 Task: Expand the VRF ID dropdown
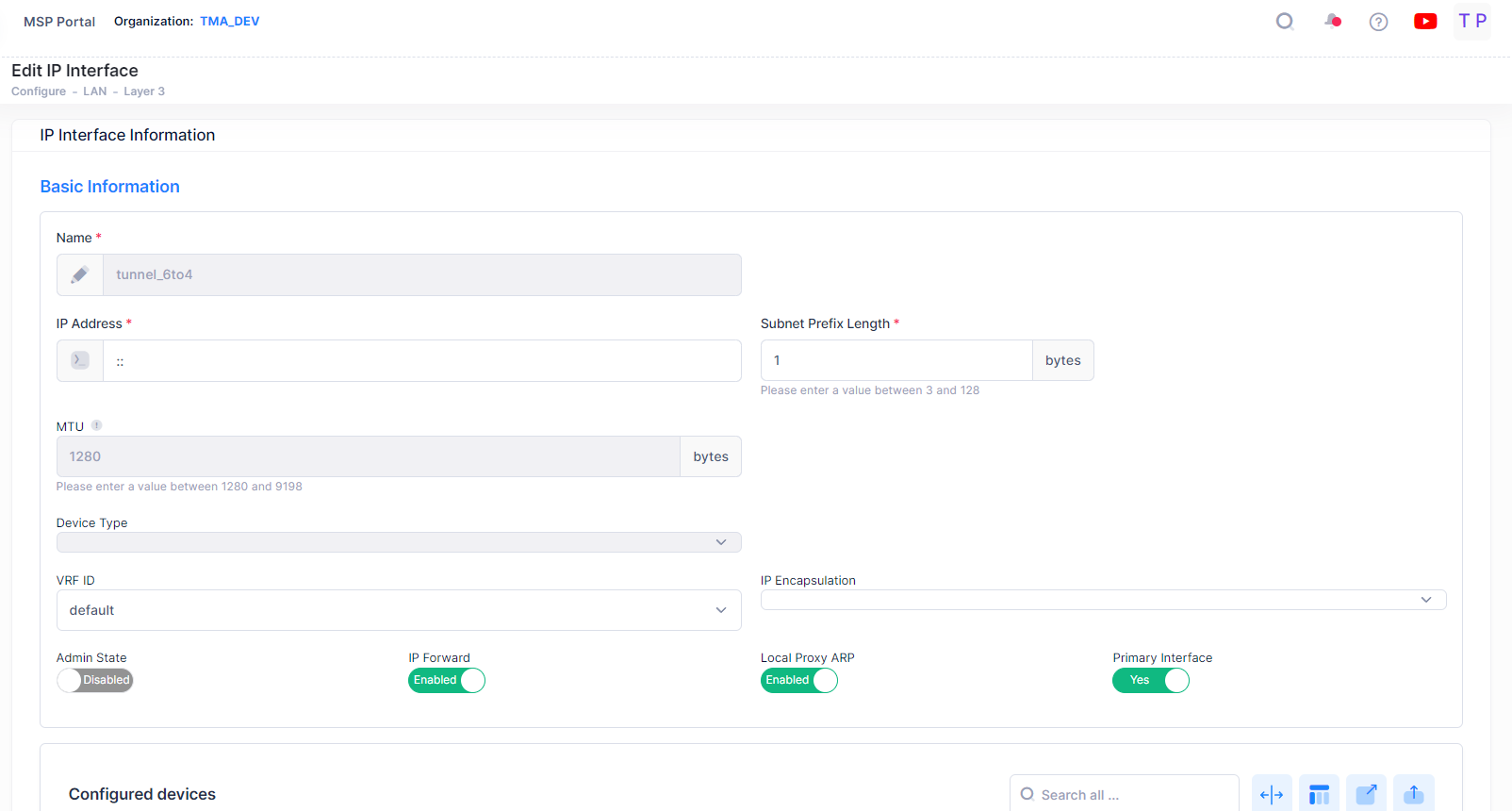pyautogui.click(x=398, y=610)
